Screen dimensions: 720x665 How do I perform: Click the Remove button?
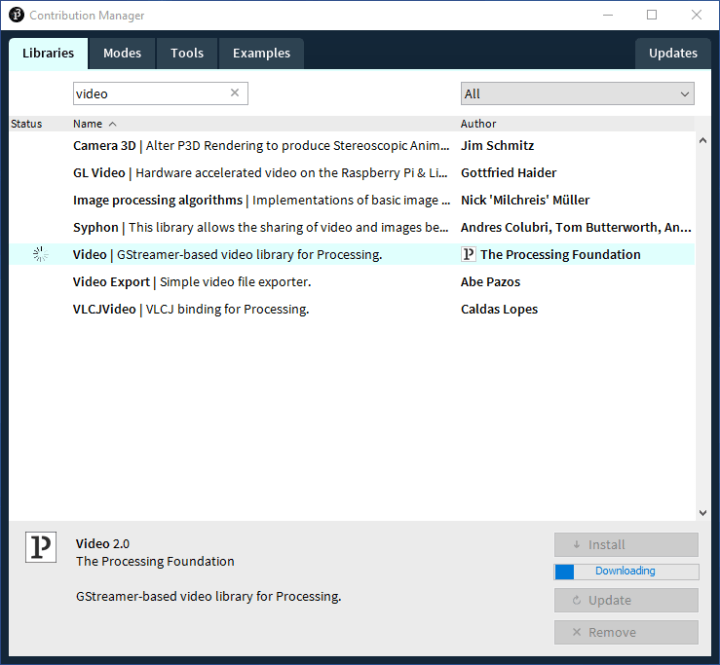[626, 632]
